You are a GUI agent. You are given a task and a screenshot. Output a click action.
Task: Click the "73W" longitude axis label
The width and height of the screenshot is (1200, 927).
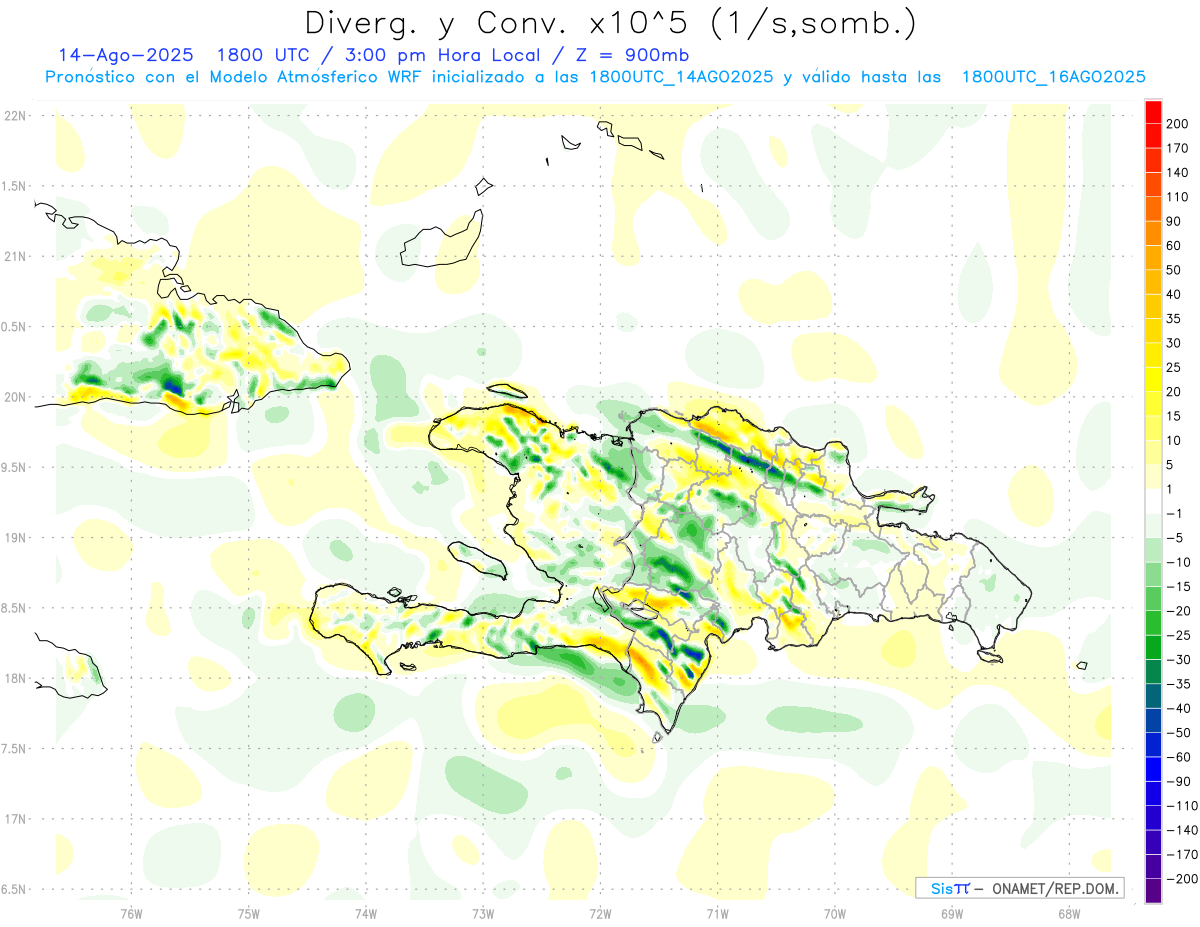pyautogui.click(x=483, y=913)
